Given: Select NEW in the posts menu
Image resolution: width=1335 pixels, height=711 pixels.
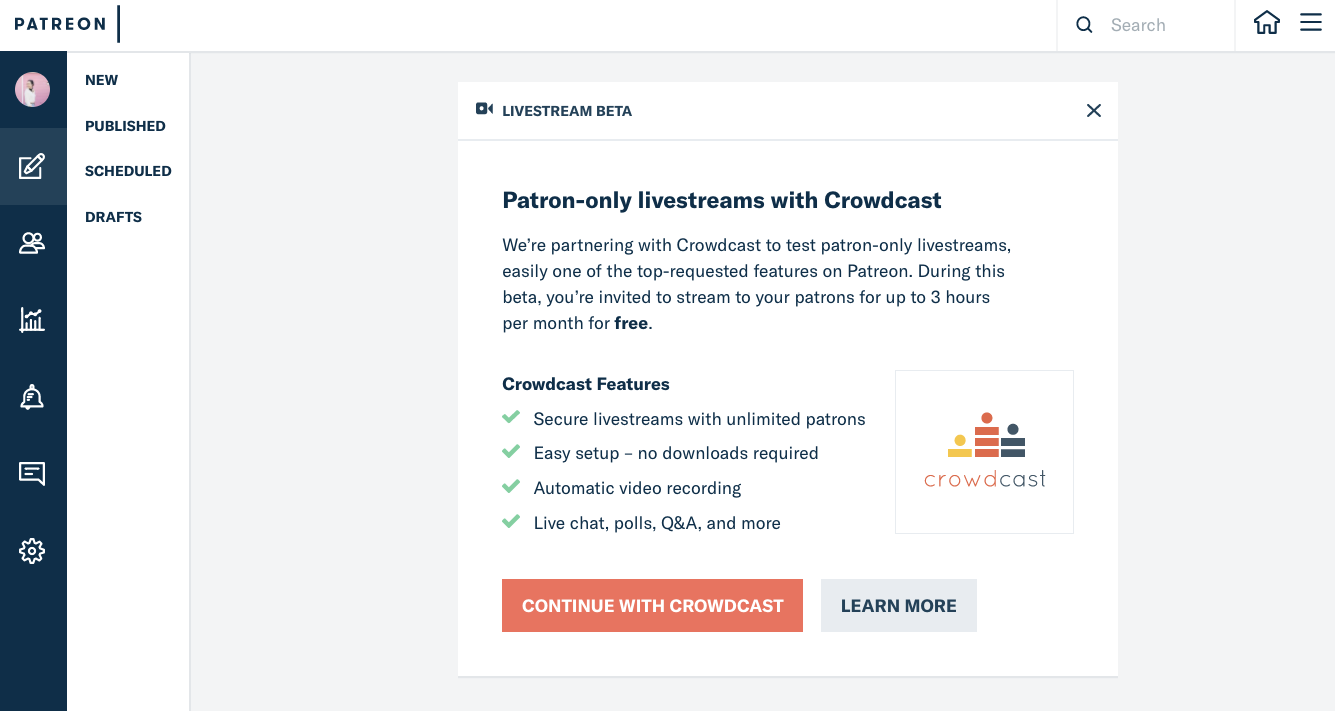Looking at the screenshot, I should click(x=102, y=80).
